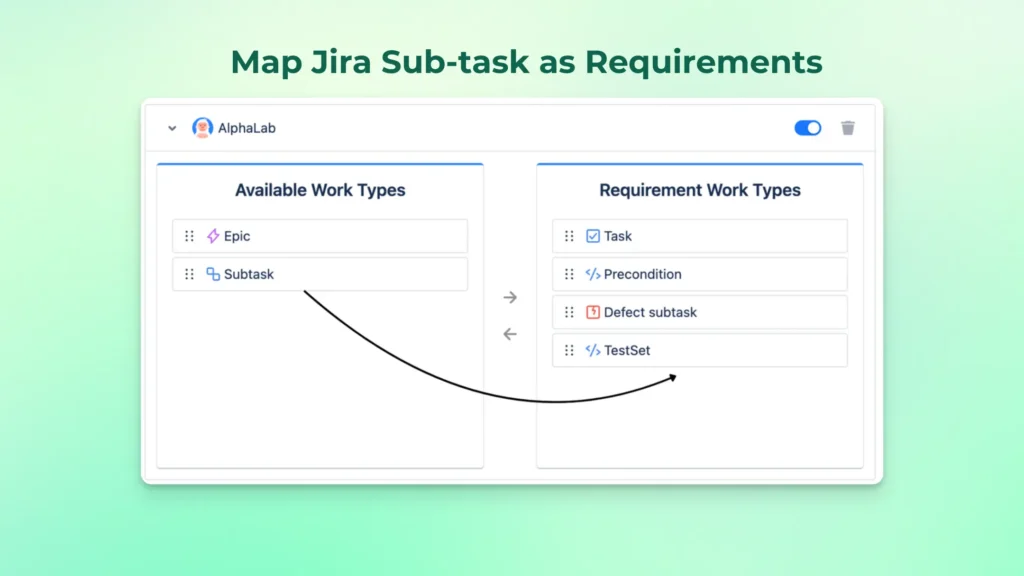
Task: Delete AlphaLab with the trash icon
Action: click(x=848, y=128)
